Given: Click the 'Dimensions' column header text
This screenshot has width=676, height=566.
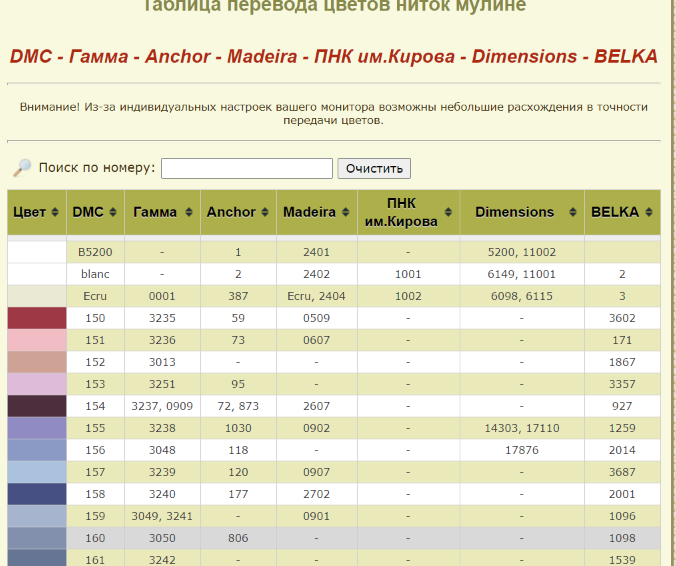Looking at the screenshot, I should pyautogui.click(x=514, y=212).
